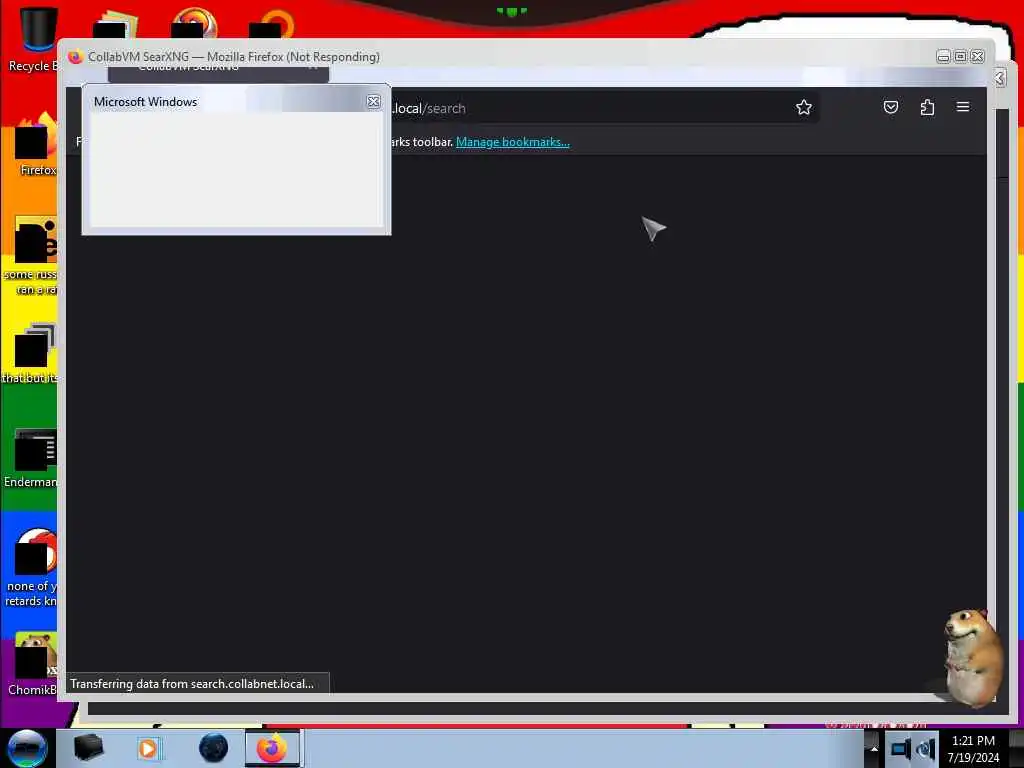This screenshot has width=1024, height=768.
Task: Bookmark this page with the star icon
Action: (803, 107)
